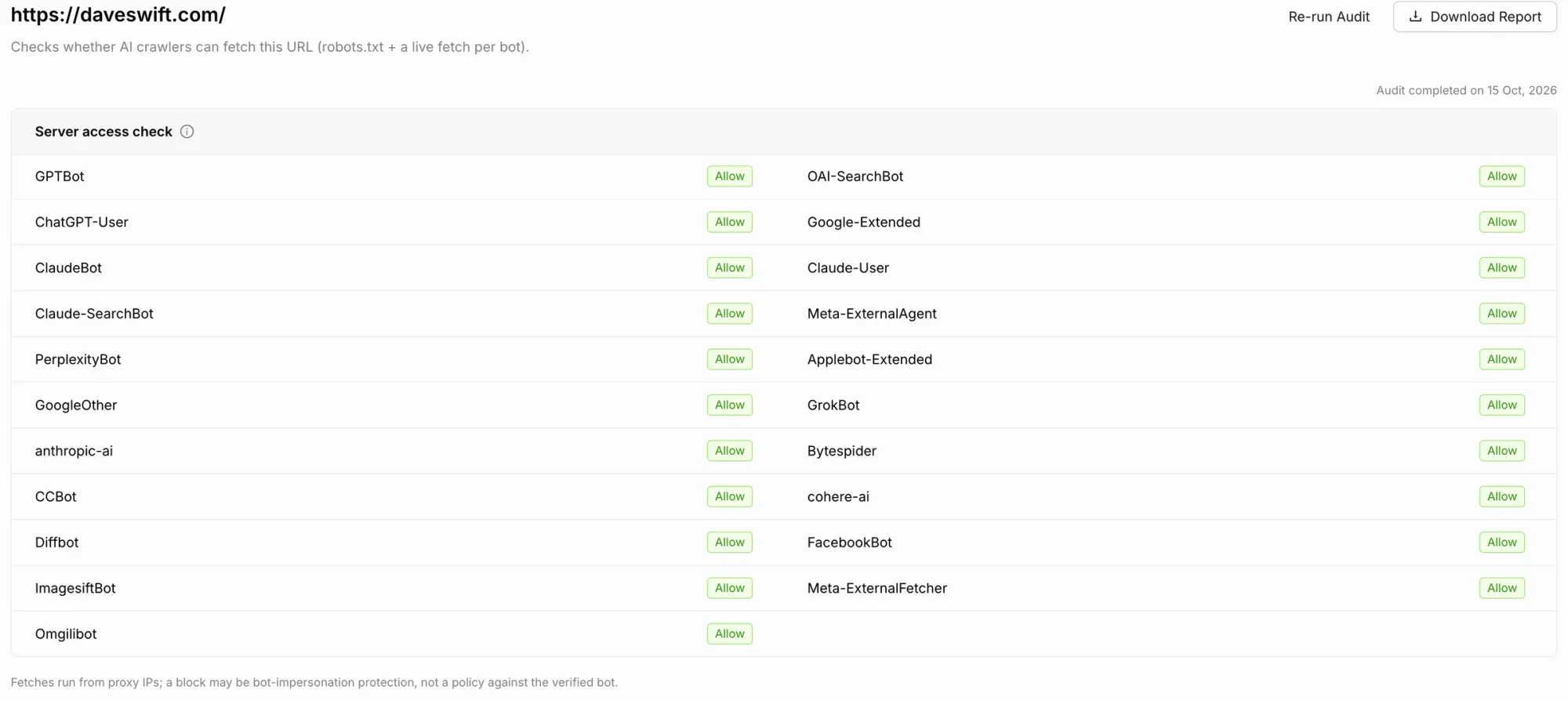Screen dimensions: 1568x701
Task: Click the Allow badge for Claude-User
Action: 1502,268
